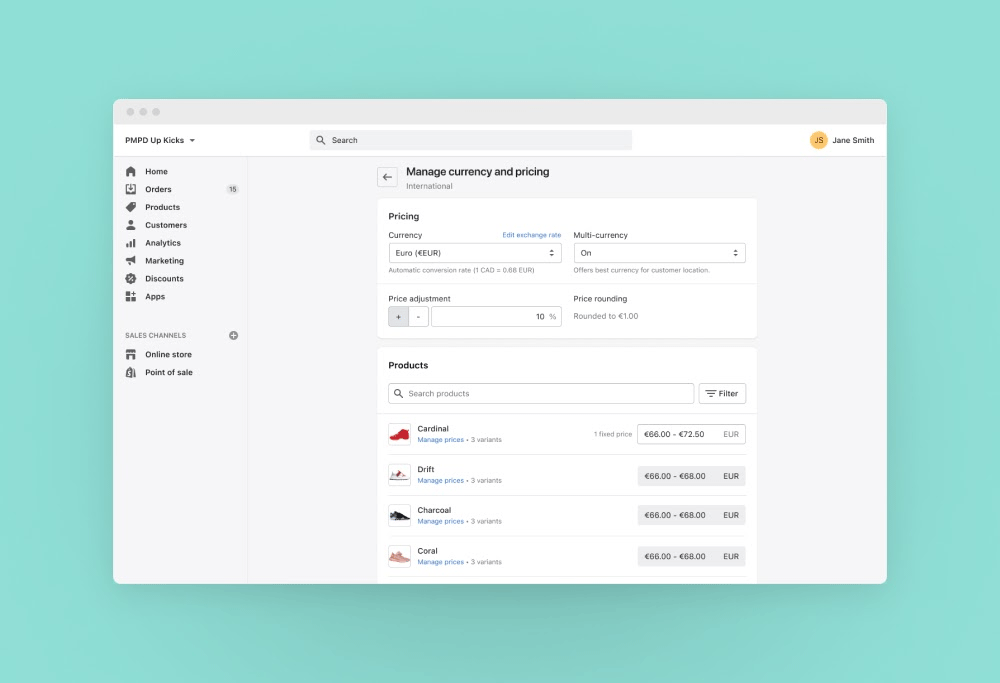The height and width of the screenshot is (683, 1000).
Task: Click the Marketing megaphone icon
Action: tap(131, 261)
